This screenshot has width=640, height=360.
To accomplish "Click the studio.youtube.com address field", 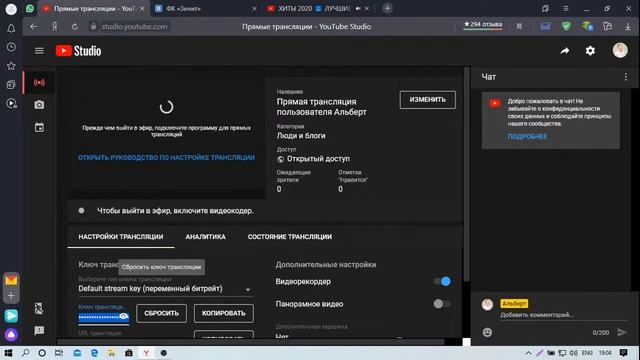I will coord(134,27).
